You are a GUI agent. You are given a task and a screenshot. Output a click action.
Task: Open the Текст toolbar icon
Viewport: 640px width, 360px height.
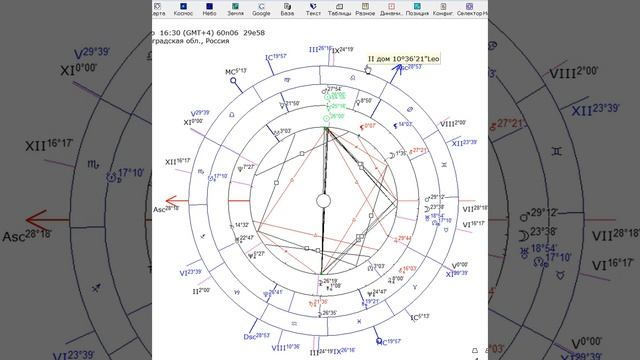click(x=313, y=9)
